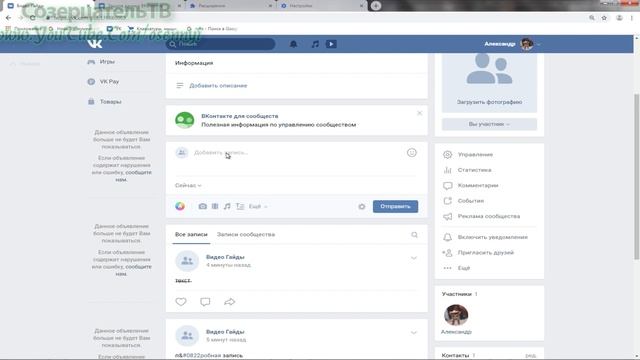
Task: Open VK Pay in the left sidebar
Action: tap(109, 82)
